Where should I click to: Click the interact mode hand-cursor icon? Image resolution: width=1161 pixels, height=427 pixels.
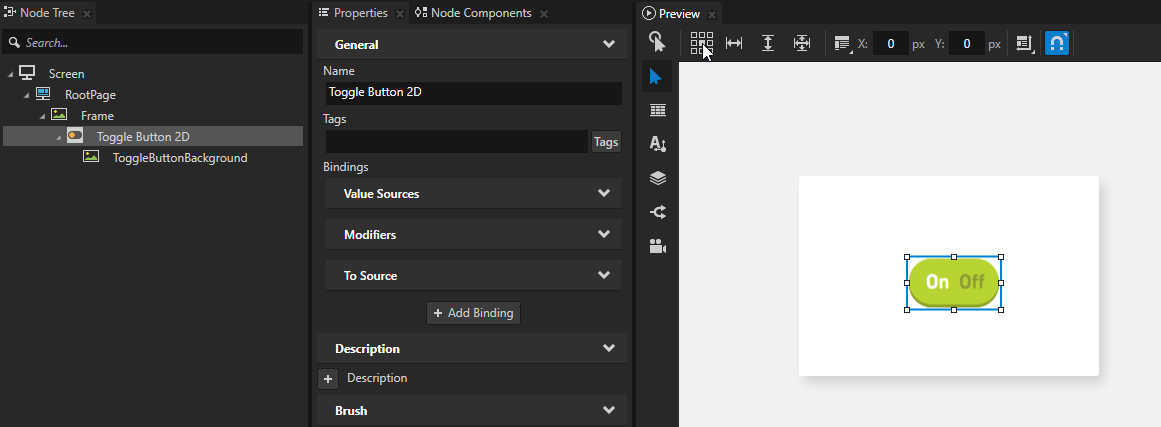(657, 42)
